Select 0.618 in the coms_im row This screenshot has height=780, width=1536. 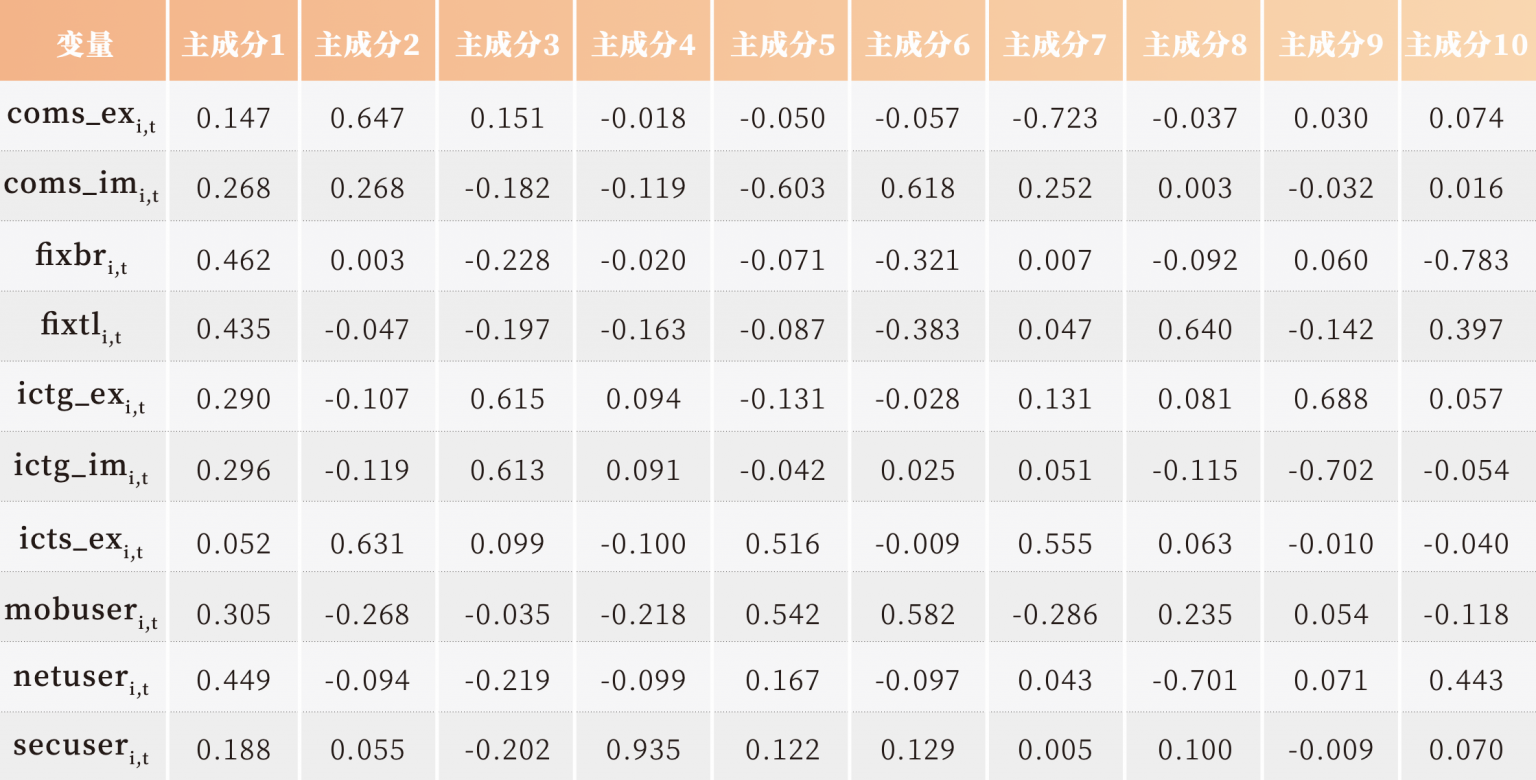tap(918, 188)
